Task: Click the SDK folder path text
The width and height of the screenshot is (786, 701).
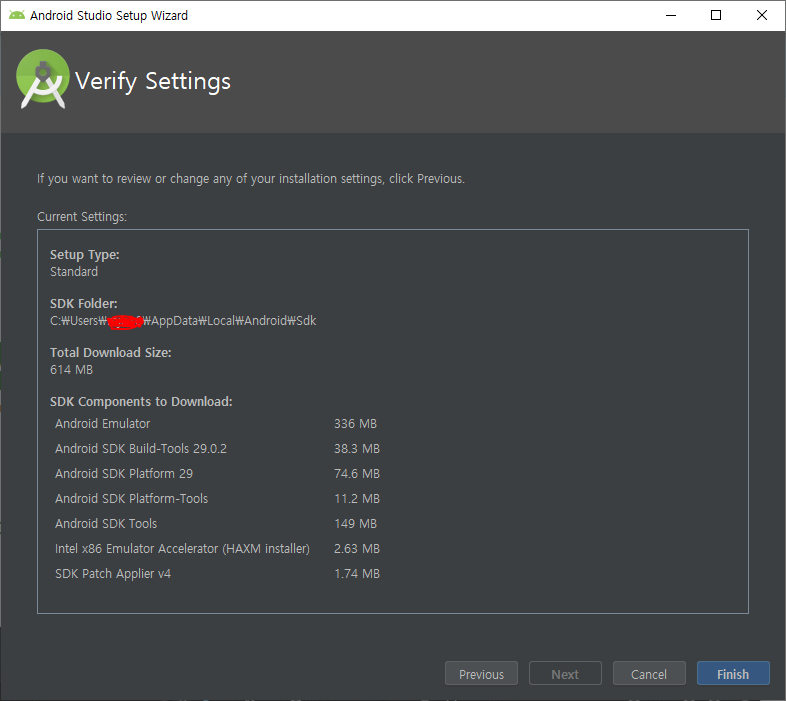Action: (183, 321)
